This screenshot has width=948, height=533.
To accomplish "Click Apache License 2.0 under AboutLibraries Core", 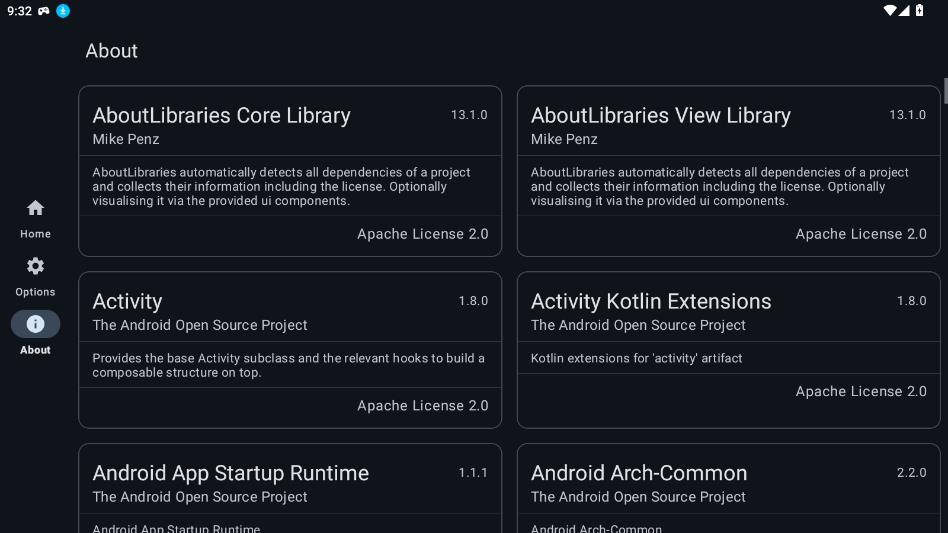I will pos(422,234).
